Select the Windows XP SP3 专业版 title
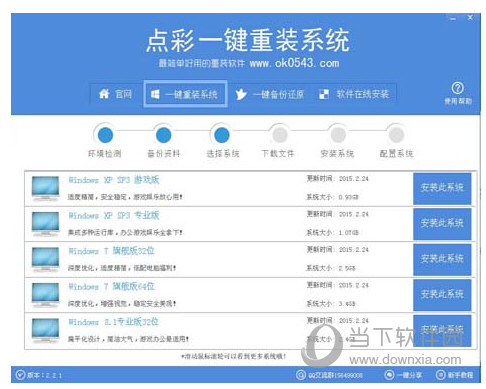Image resolution: width=486 pixels, height=389 pixels. pyautogui.click(x=114, y=215)
